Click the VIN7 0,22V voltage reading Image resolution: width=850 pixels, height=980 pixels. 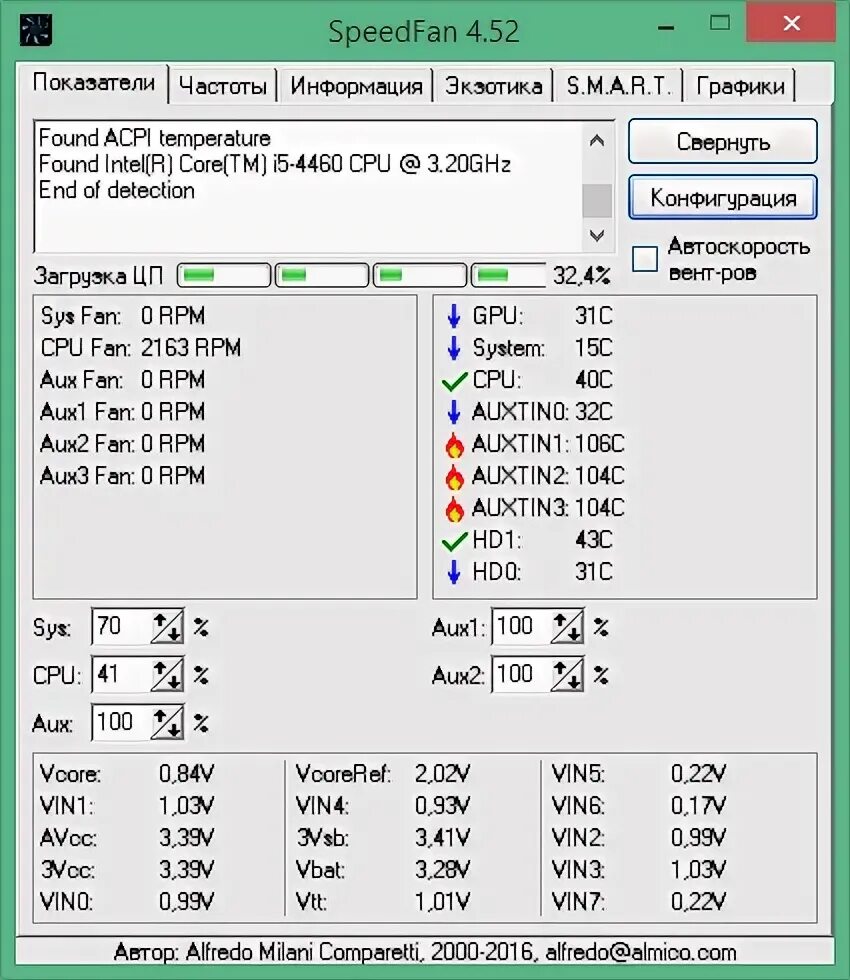click(x=639, y=901)
